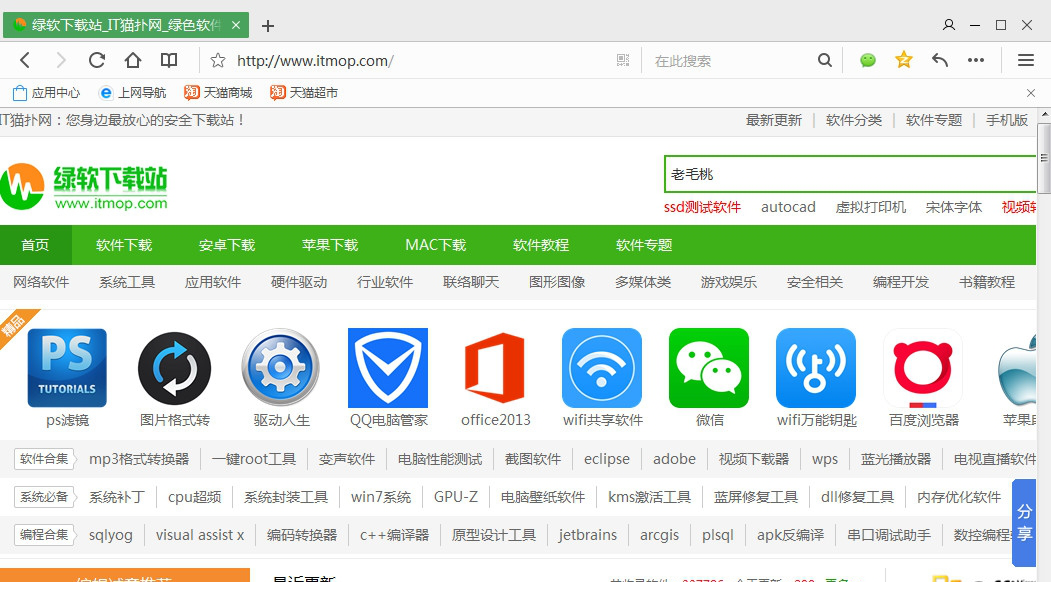This screenshot has width=1051, height=605.
Task: Click the 分享 share button
Action: tap(1022, 525)
